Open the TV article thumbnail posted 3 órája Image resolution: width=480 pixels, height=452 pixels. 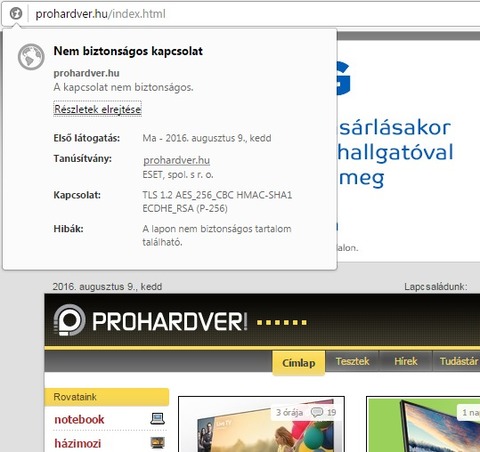point(261,424)
